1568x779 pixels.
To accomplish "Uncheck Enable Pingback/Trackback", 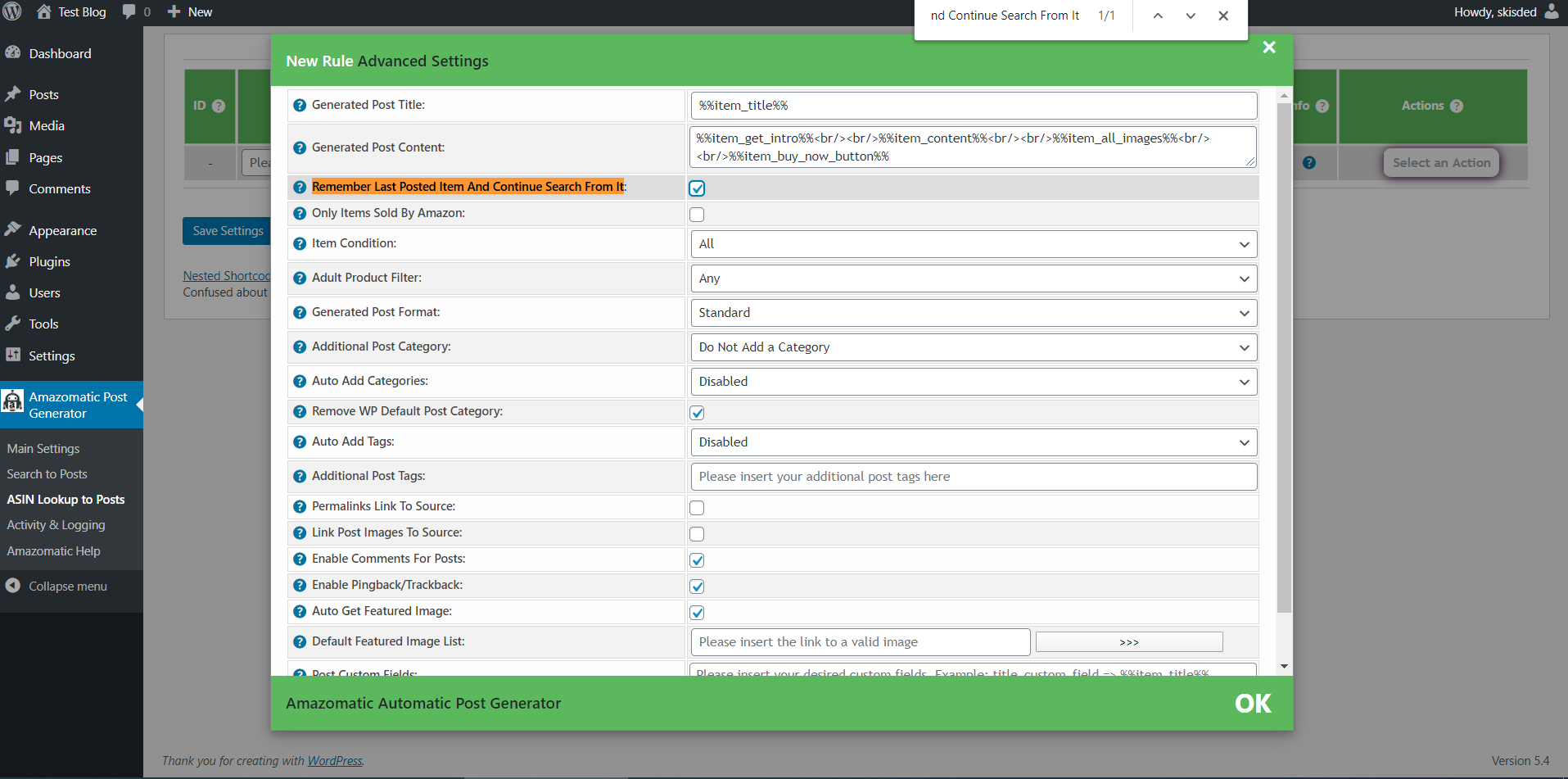I will (697, 587).
